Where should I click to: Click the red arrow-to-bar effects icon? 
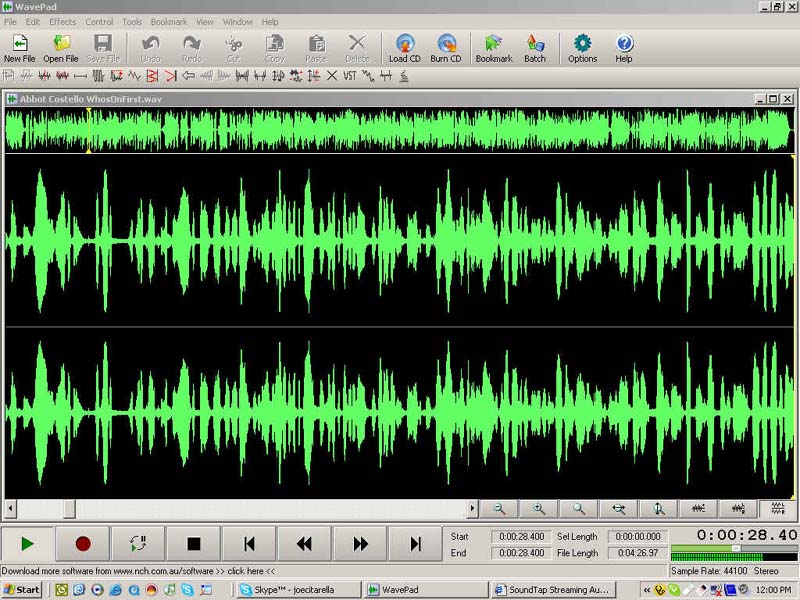pos(170,76)
